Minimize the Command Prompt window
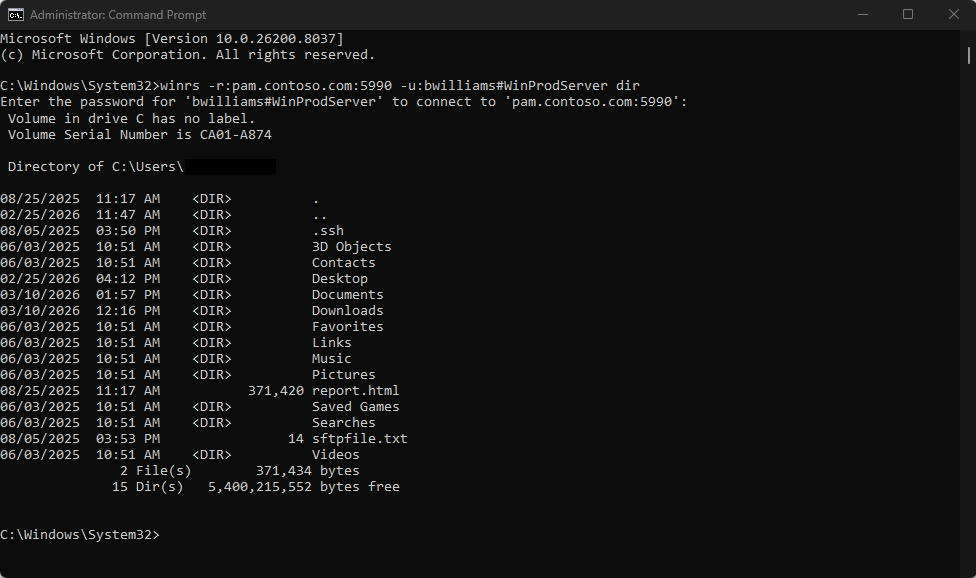This screenshot has width=976, height=578. pos(862,14)
